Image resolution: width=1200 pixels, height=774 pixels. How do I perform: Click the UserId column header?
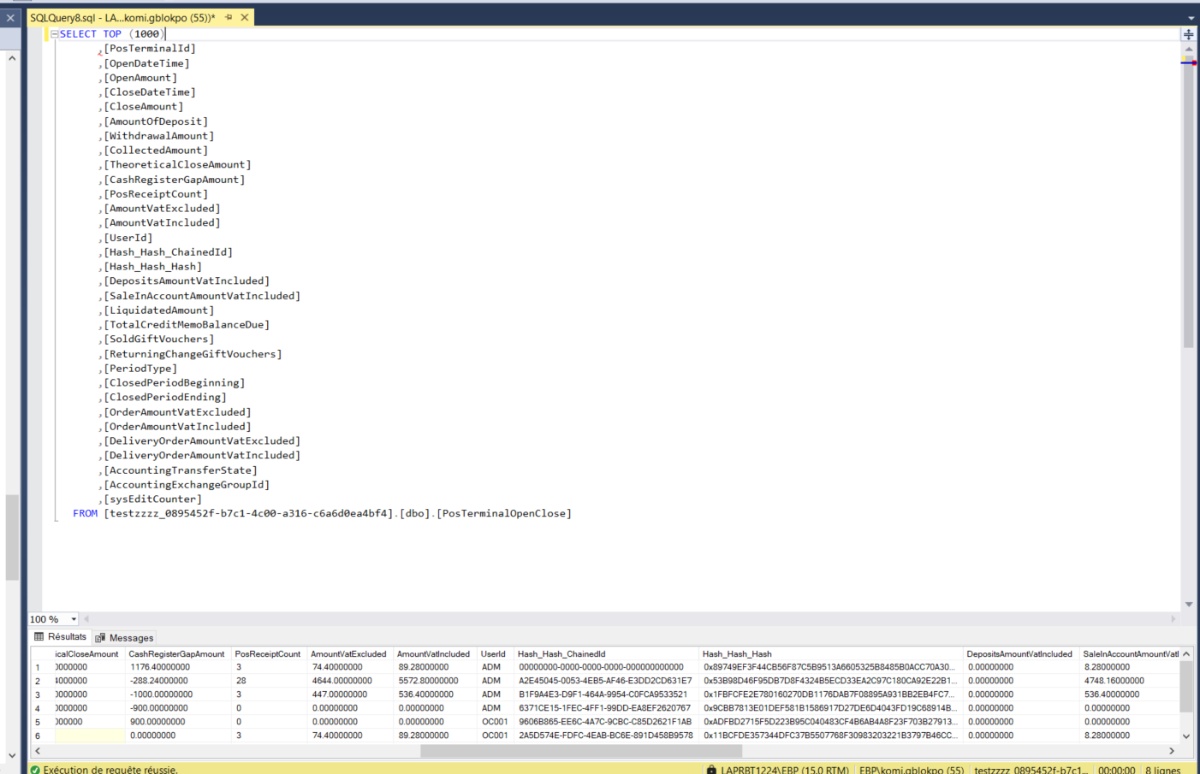coord(494,654)
